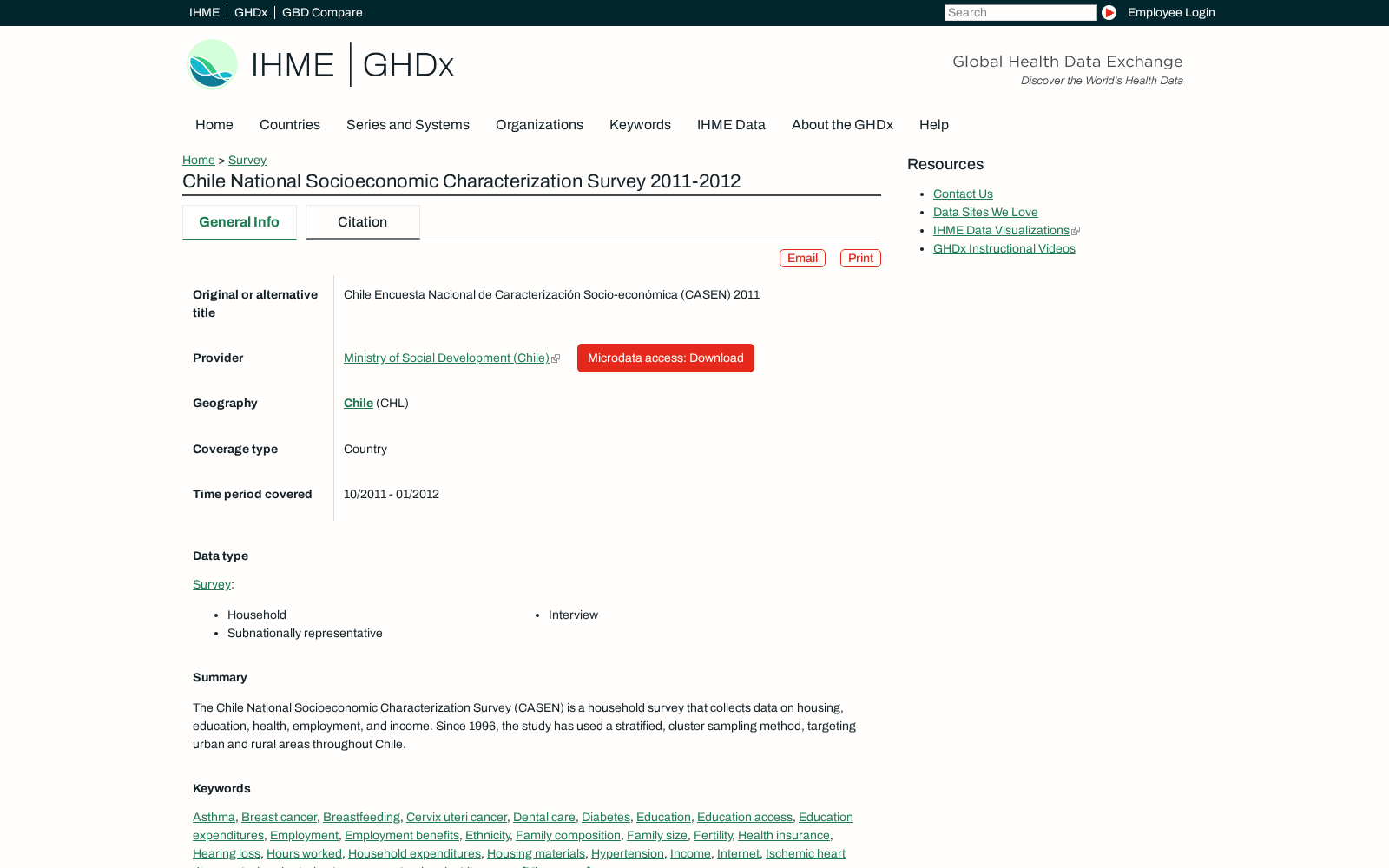Click the Income keyword

click(690, 853)
